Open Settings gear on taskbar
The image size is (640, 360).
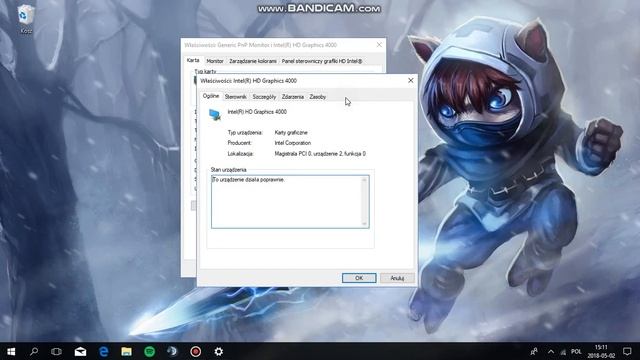[x=219, y=351]
